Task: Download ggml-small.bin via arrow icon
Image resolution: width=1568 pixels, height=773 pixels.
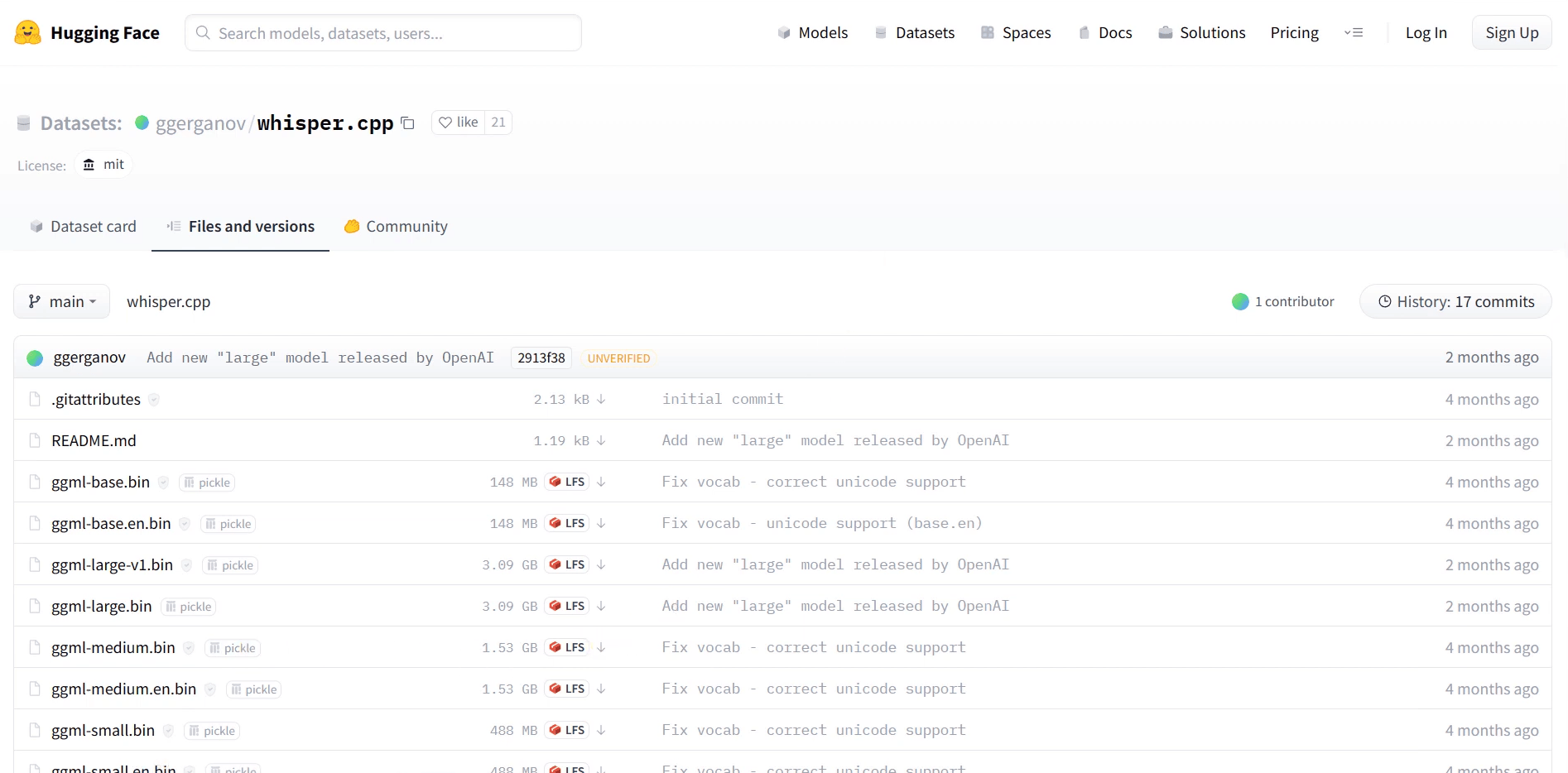Action: tap(601, 730)
